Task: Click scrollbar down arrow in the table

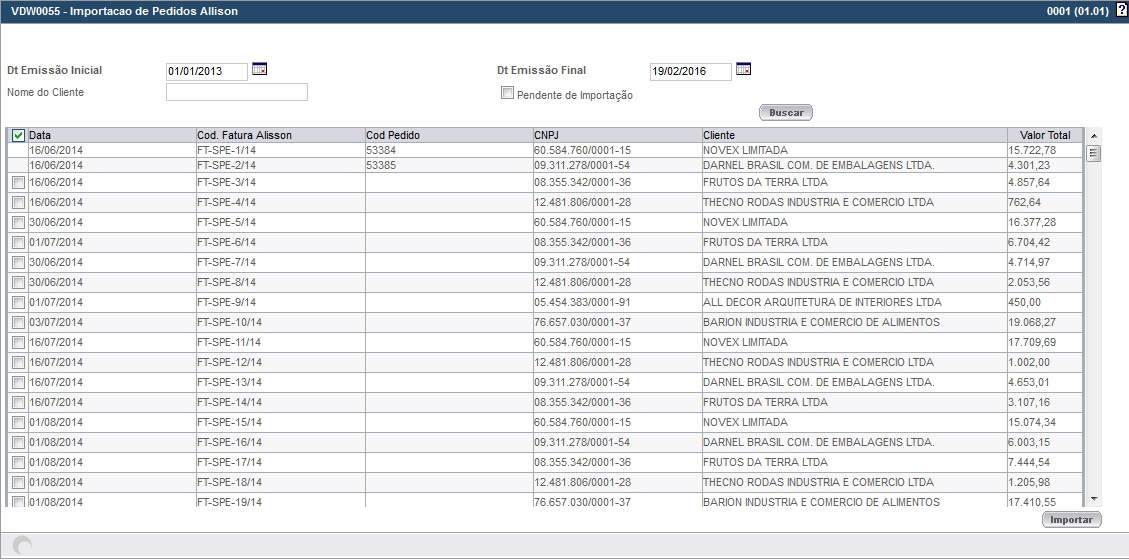Action: tap(1093, 498)
